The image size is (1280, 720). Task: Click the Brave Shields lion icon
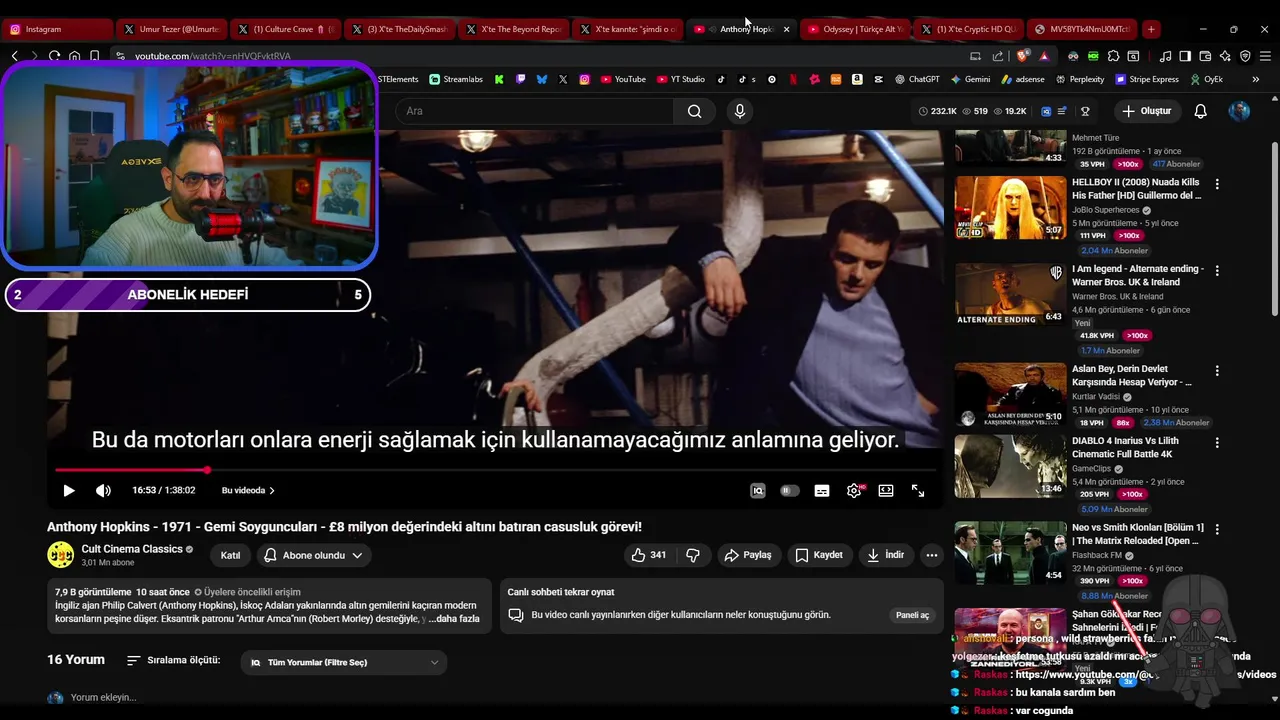1021,56
